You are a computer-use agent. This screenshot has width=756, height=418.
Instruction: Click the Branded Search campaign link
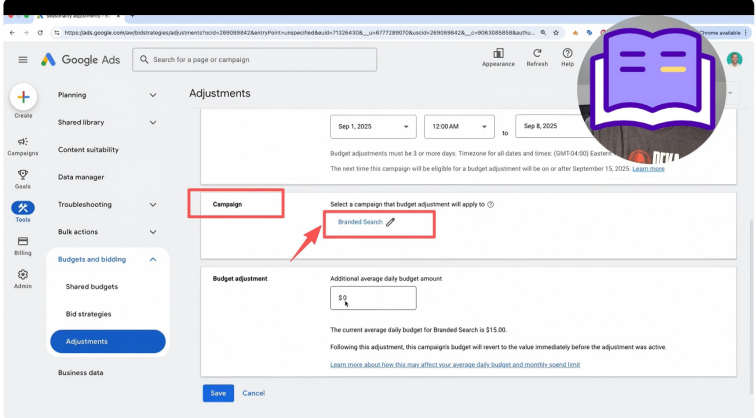click(x=360, y=222)
